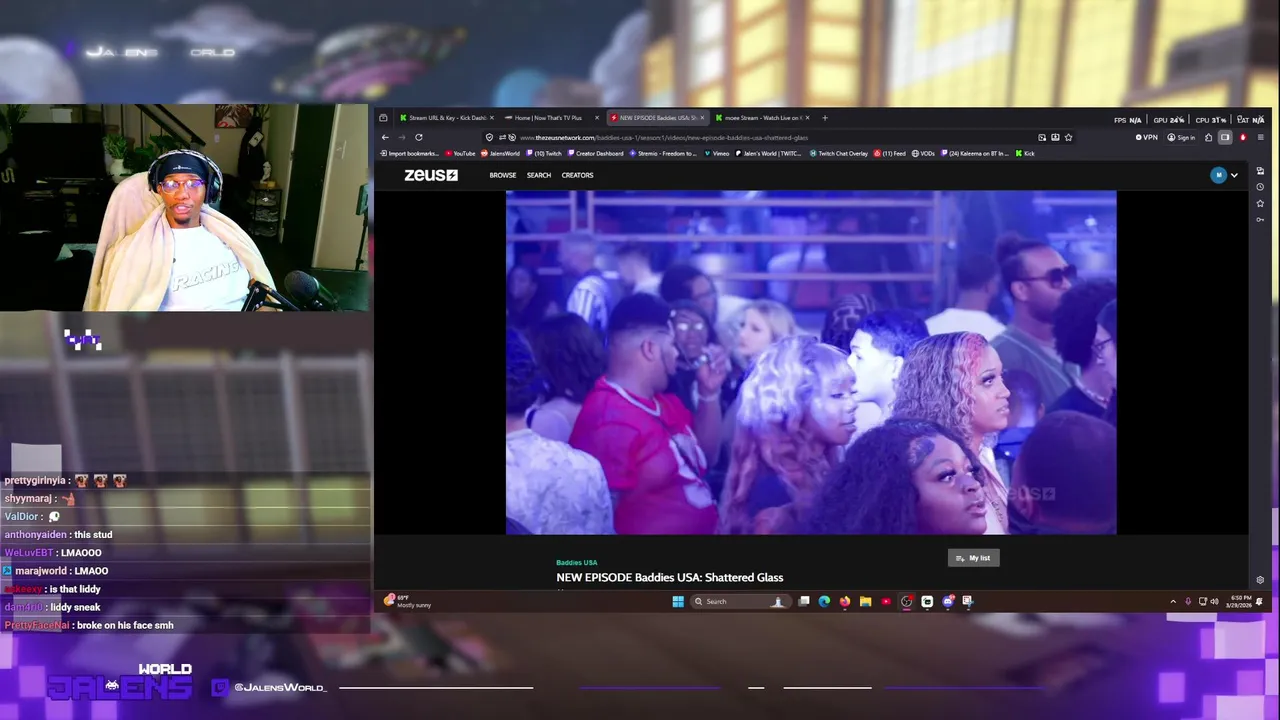The height and width of the screenshot is (720, 1280).
Task: Open Vimeo bookmark
Action: pyautogui.click(x=718, y=154)
